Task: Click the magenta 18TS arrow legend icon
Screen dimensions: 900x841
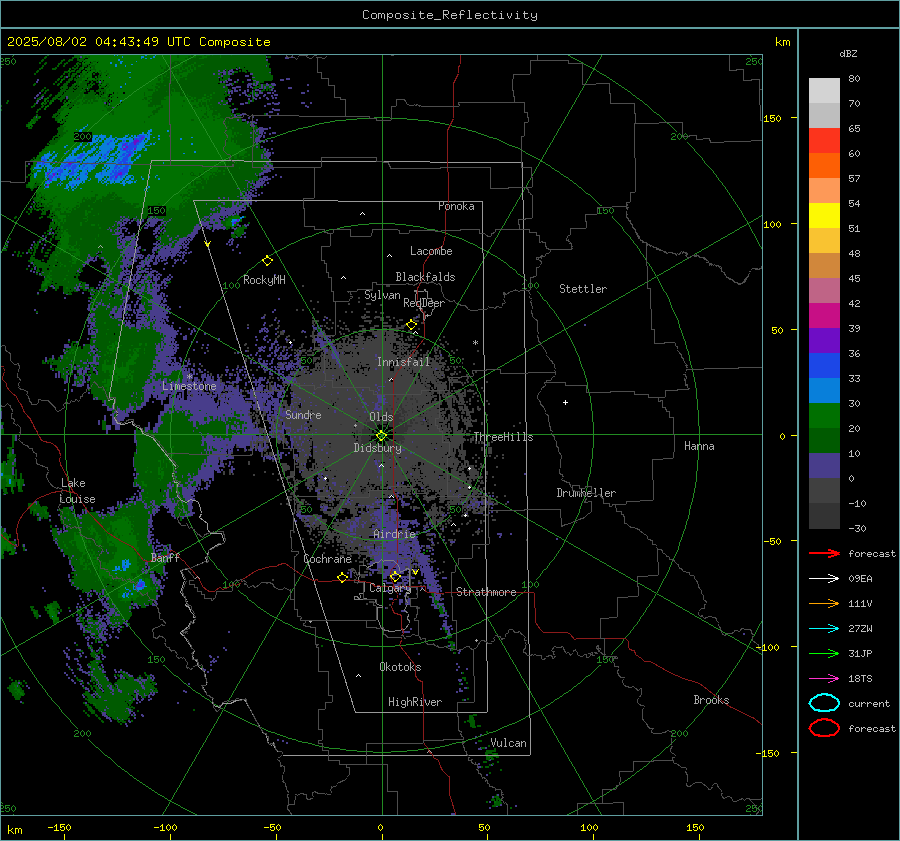Action: [824, 679]
